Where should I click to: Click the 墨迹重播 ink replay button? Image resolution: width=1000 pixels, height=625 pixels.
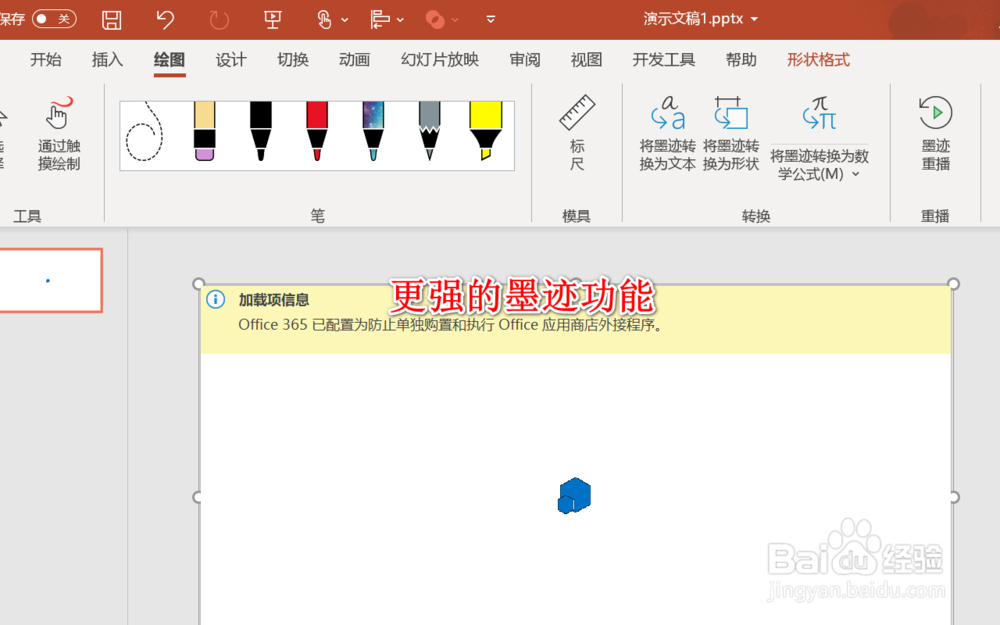(936, 133)
